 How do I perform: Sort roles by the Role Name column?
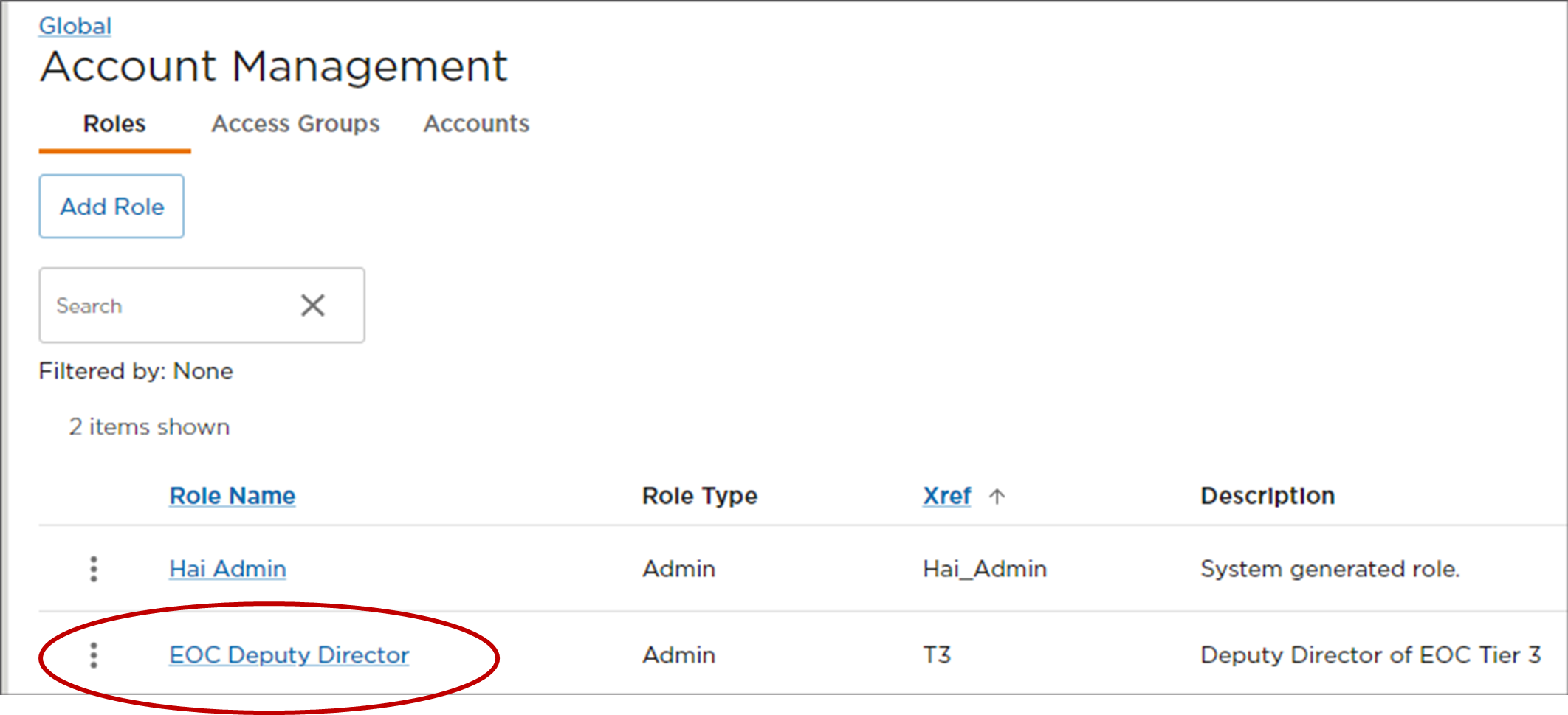[232, 495]
